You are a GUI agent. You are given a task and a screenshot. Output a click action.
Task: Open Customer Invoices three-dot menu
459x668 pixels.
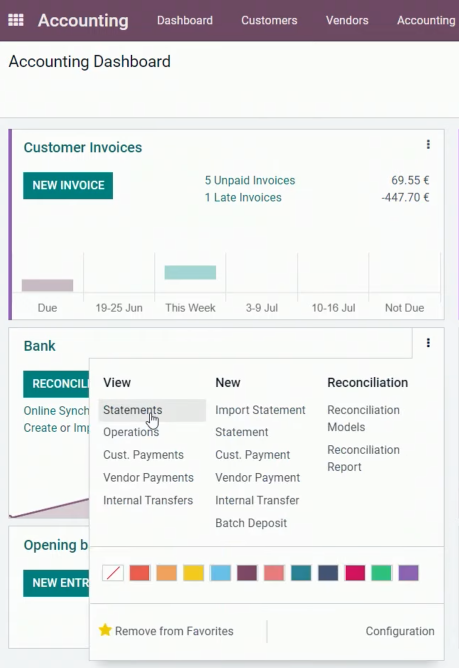(428, 144)
